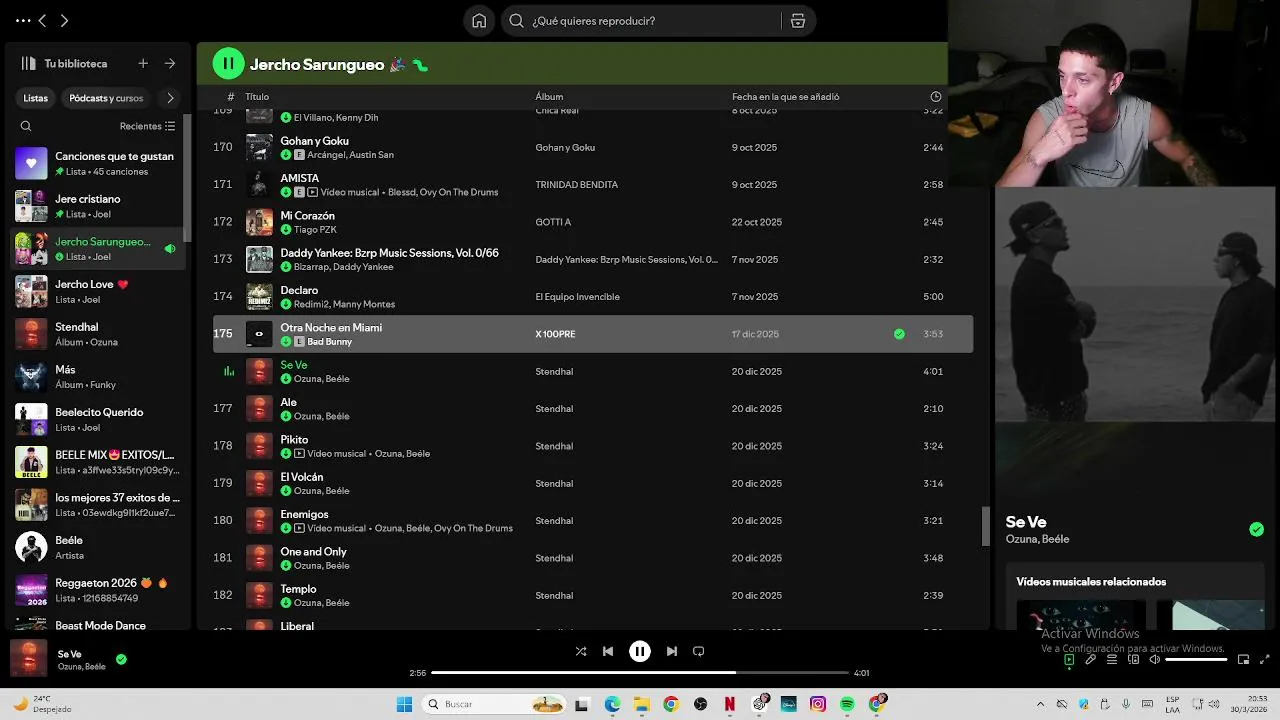The width and height of the screenshot is (1280, 720).
Task: Skip to the previous track
Action: (608, 651)
